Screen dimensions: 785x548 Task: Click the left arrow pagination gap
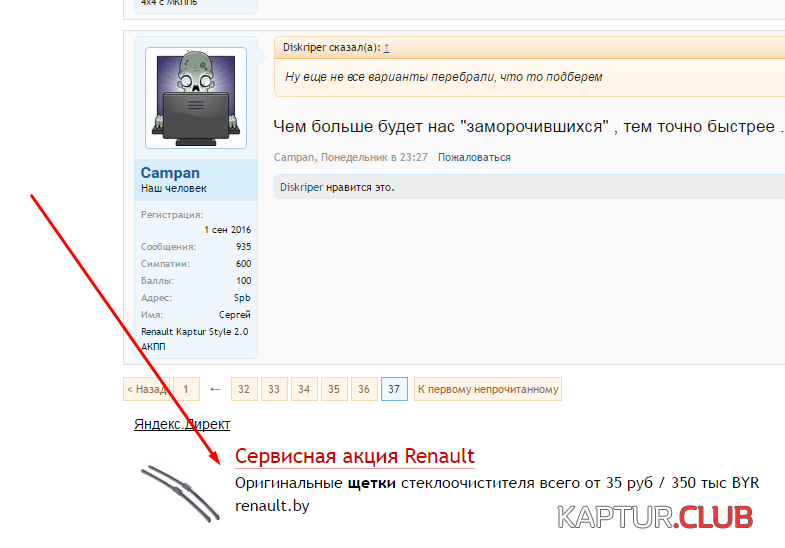tap(215, 389)
